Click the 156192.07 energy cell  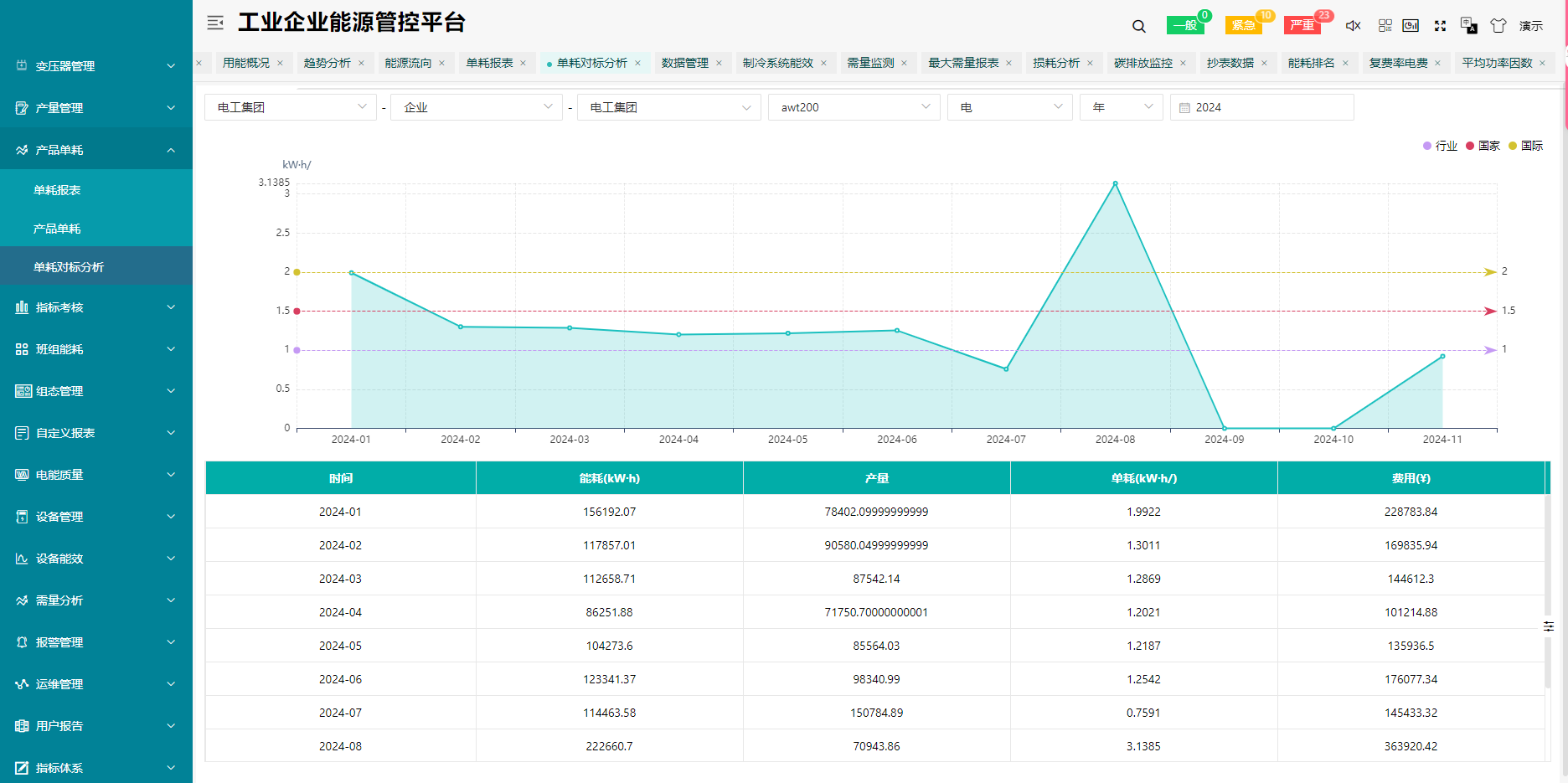pyautogui.click(x=610, y=512)
